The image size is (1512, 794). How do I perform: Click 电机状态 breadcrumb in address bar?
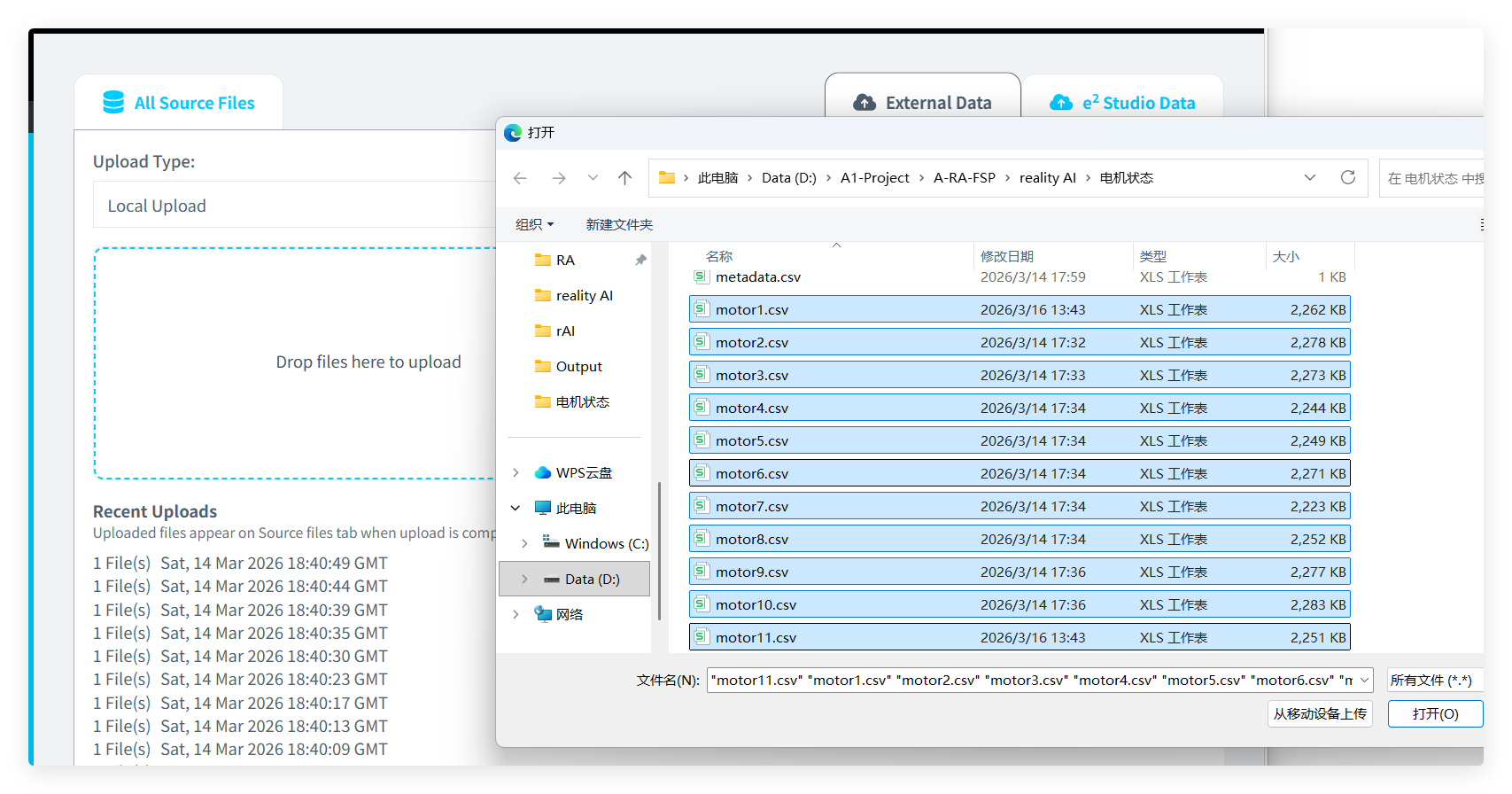pos(1127,178)
